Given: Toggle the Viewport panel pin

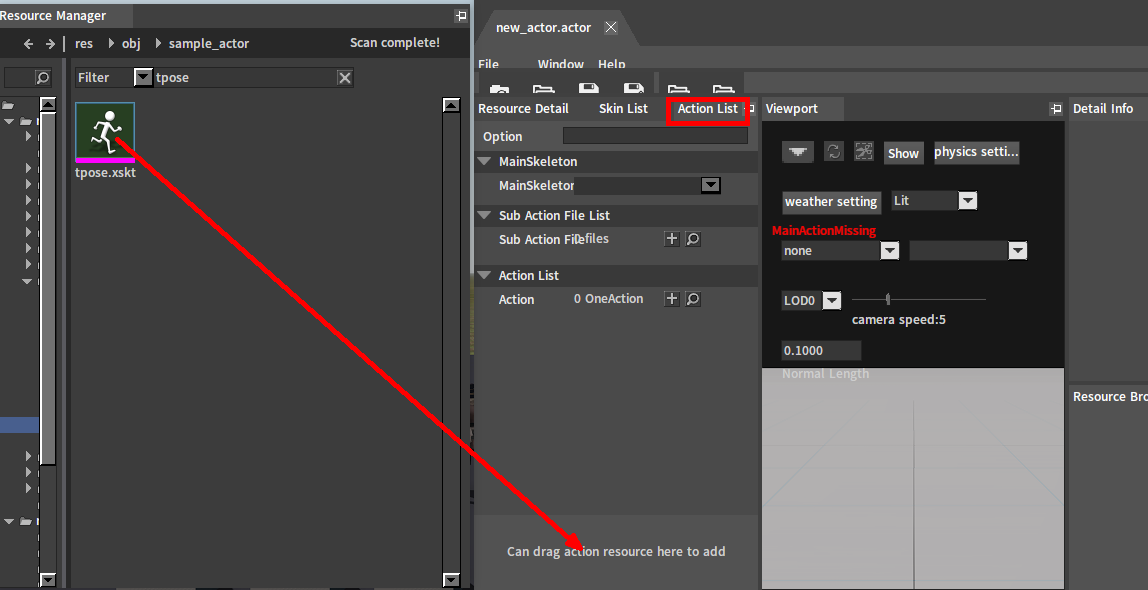Looking at the screenshot, I should [1055, 109].
